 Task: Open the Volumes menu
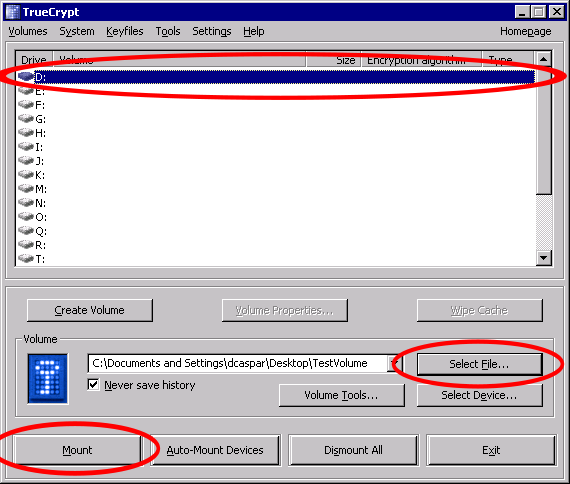[28, 31]
